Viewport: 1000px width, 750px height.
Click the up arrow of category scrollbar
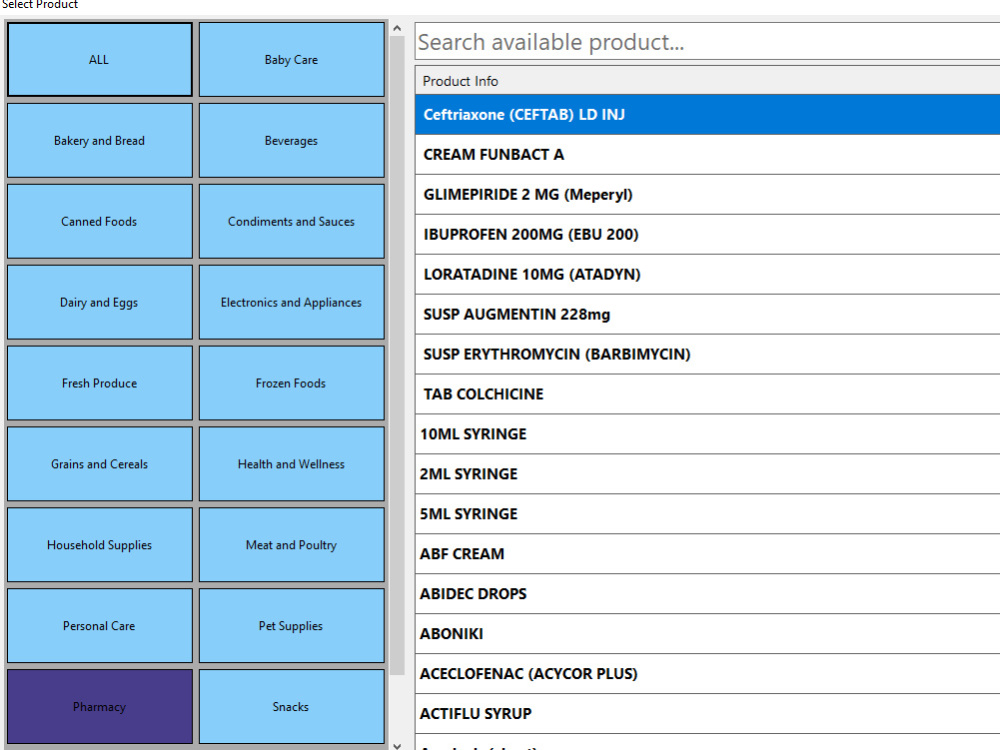397,28
